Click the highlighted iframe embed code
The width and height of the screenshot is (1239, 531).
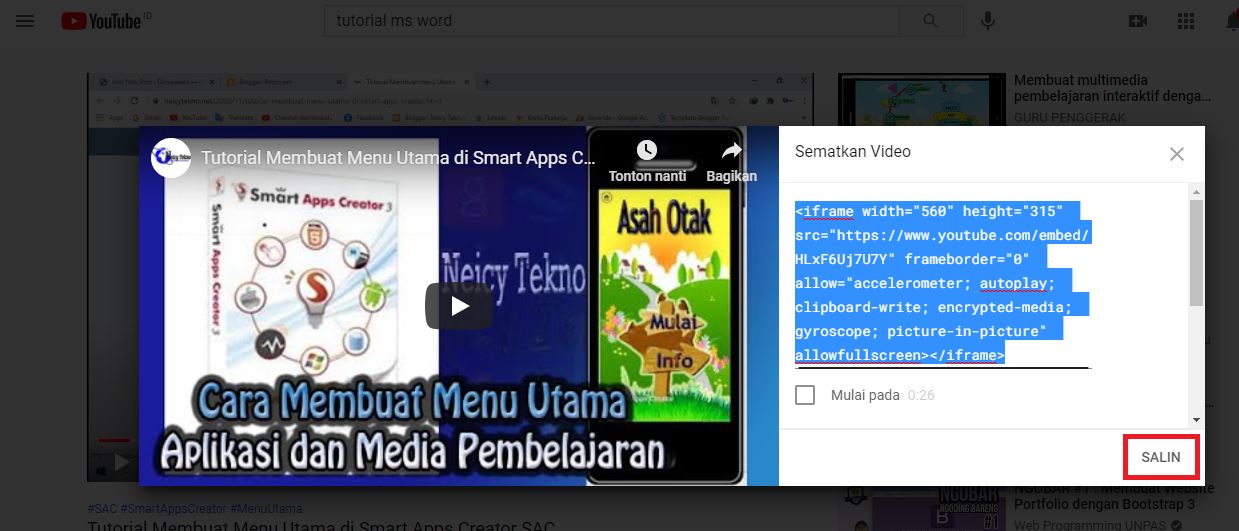click(x=942, y=283)
